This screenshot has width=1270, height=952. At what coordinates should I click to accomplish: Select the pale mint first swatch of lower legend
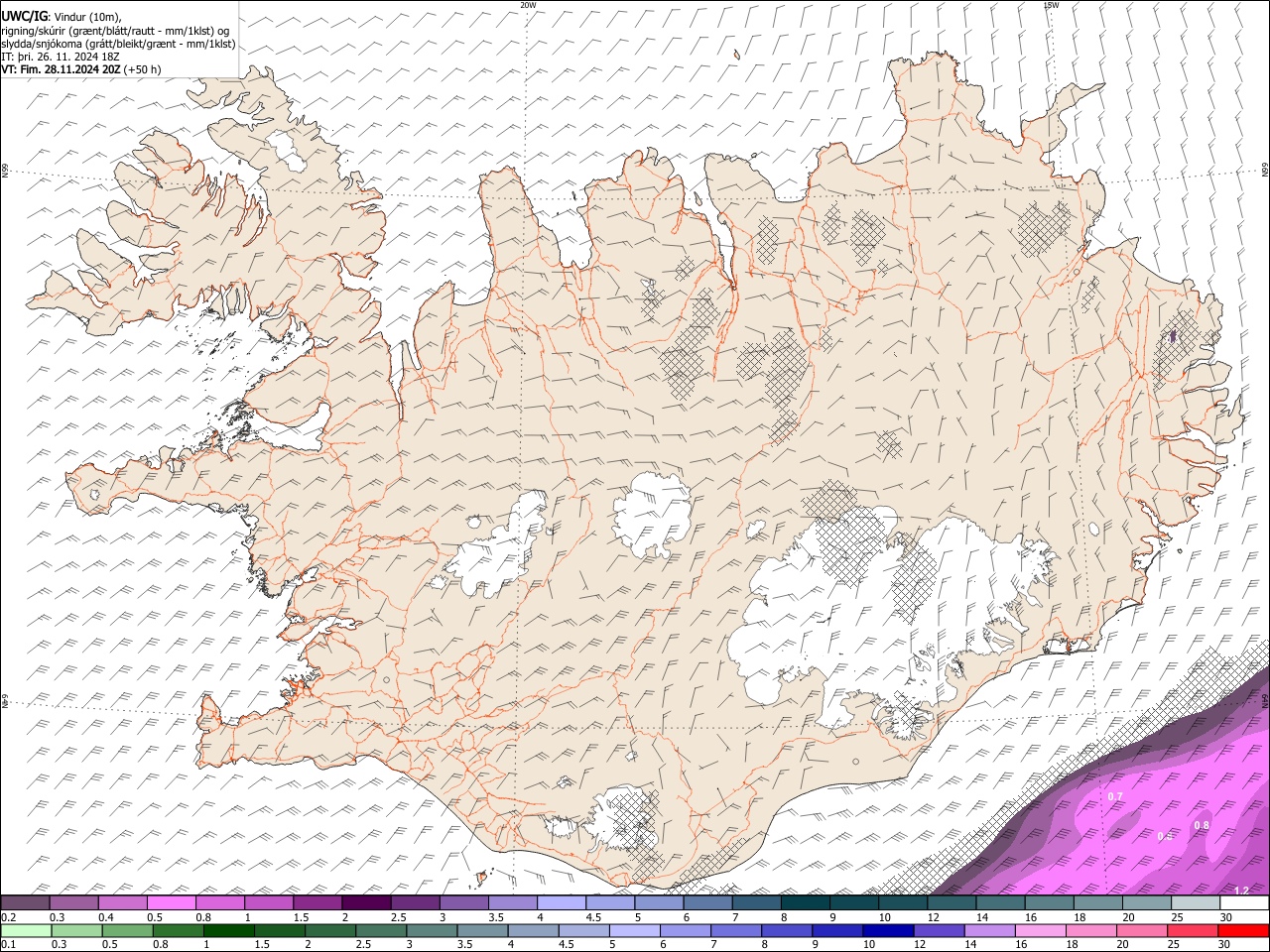click(x=25, y=930)
